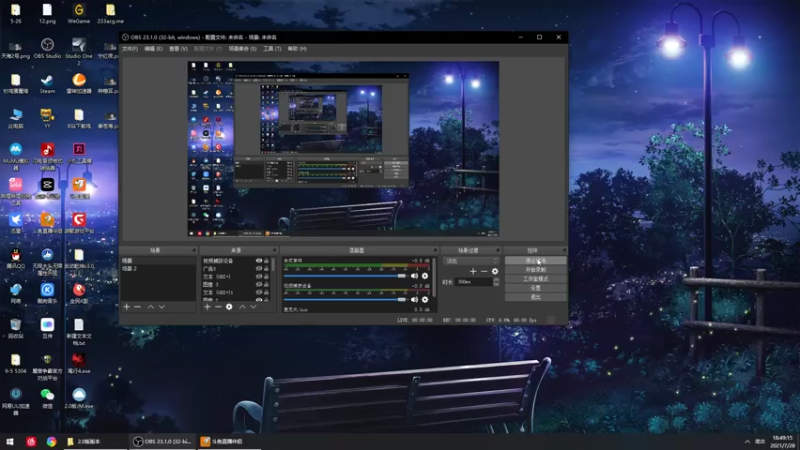This screenshot has width=800, height=450.
Task: Mute the video capture device audio speaker
Action: (414, 299)
